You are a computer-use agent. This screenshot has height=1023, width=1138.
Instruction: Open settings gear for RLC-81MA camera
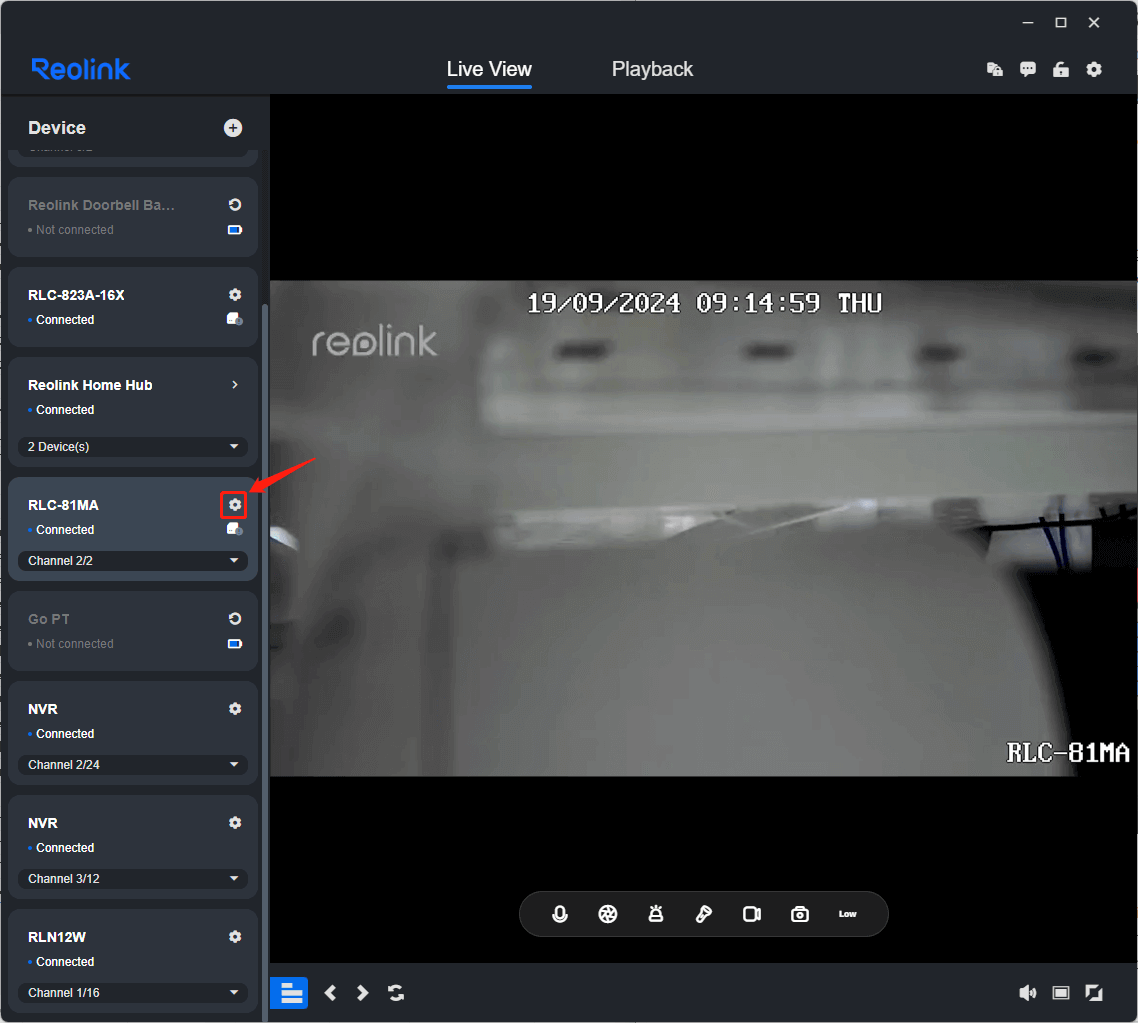234,504
